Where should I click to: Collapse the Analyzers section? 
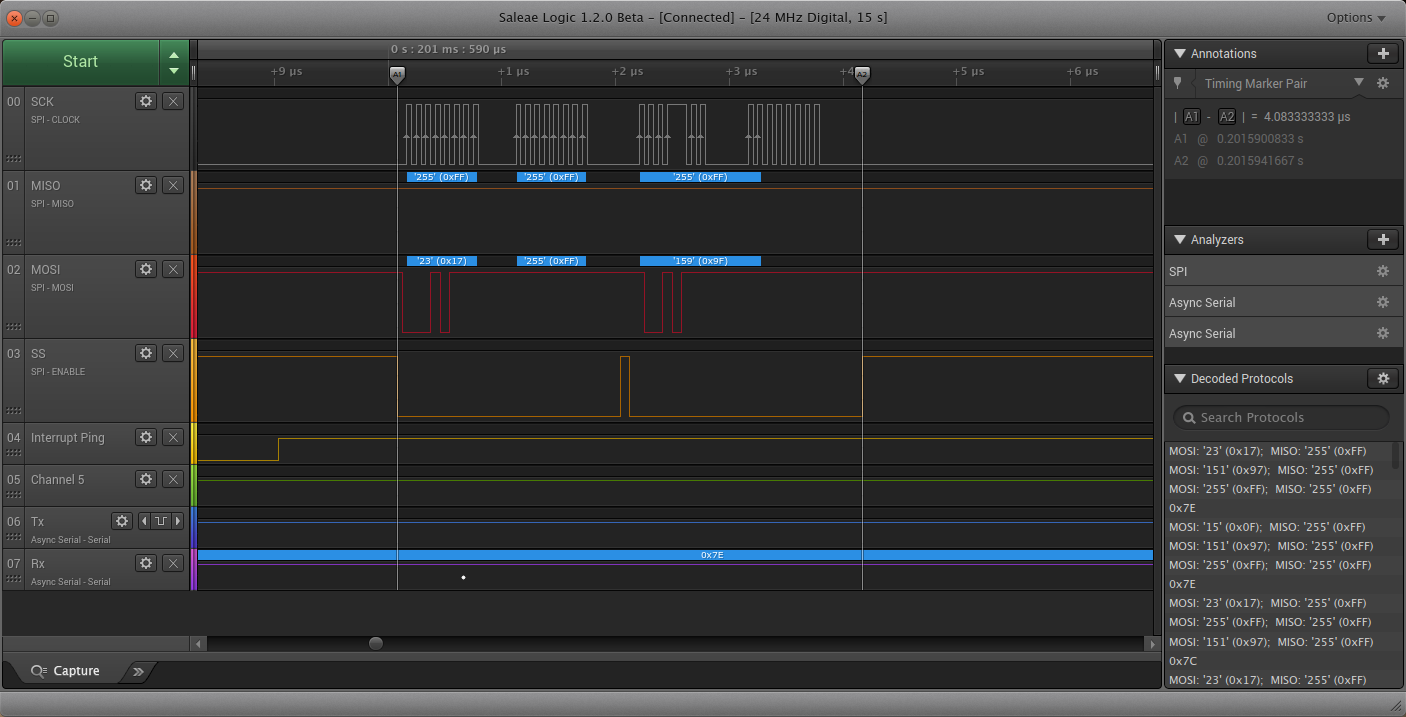(1180, 240)
